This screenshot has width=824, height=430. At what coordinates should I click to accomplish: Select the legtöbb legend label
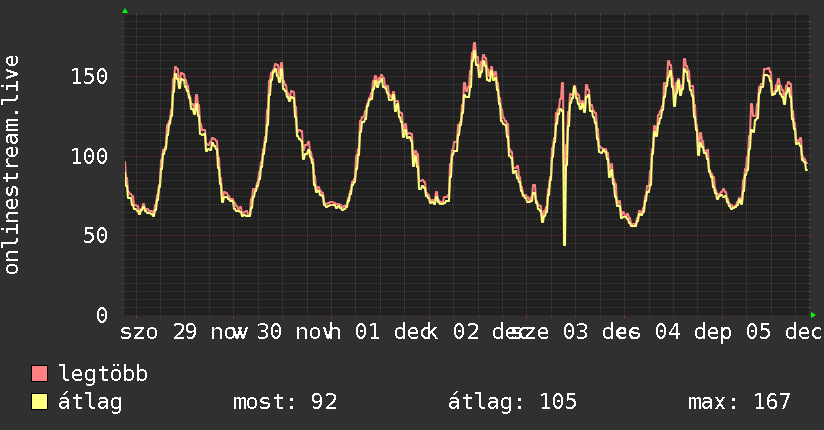point(103,375)
